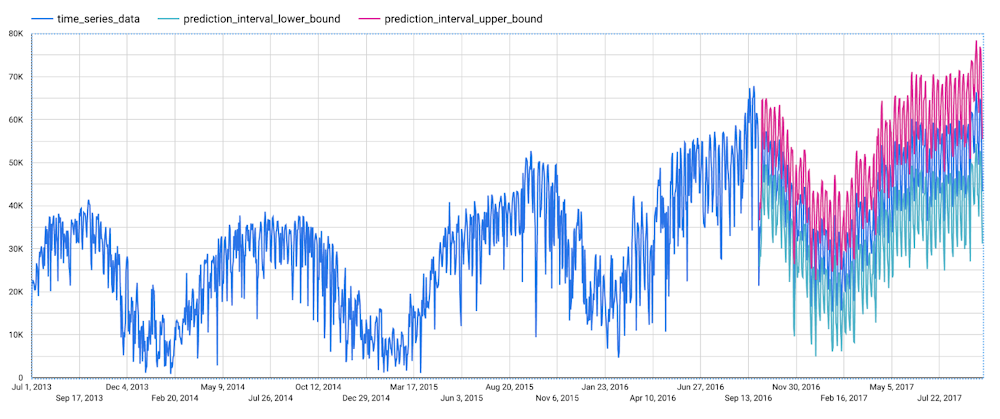Click the 10K y-axis label
The image size is (1000, 419).
point(15,335)
